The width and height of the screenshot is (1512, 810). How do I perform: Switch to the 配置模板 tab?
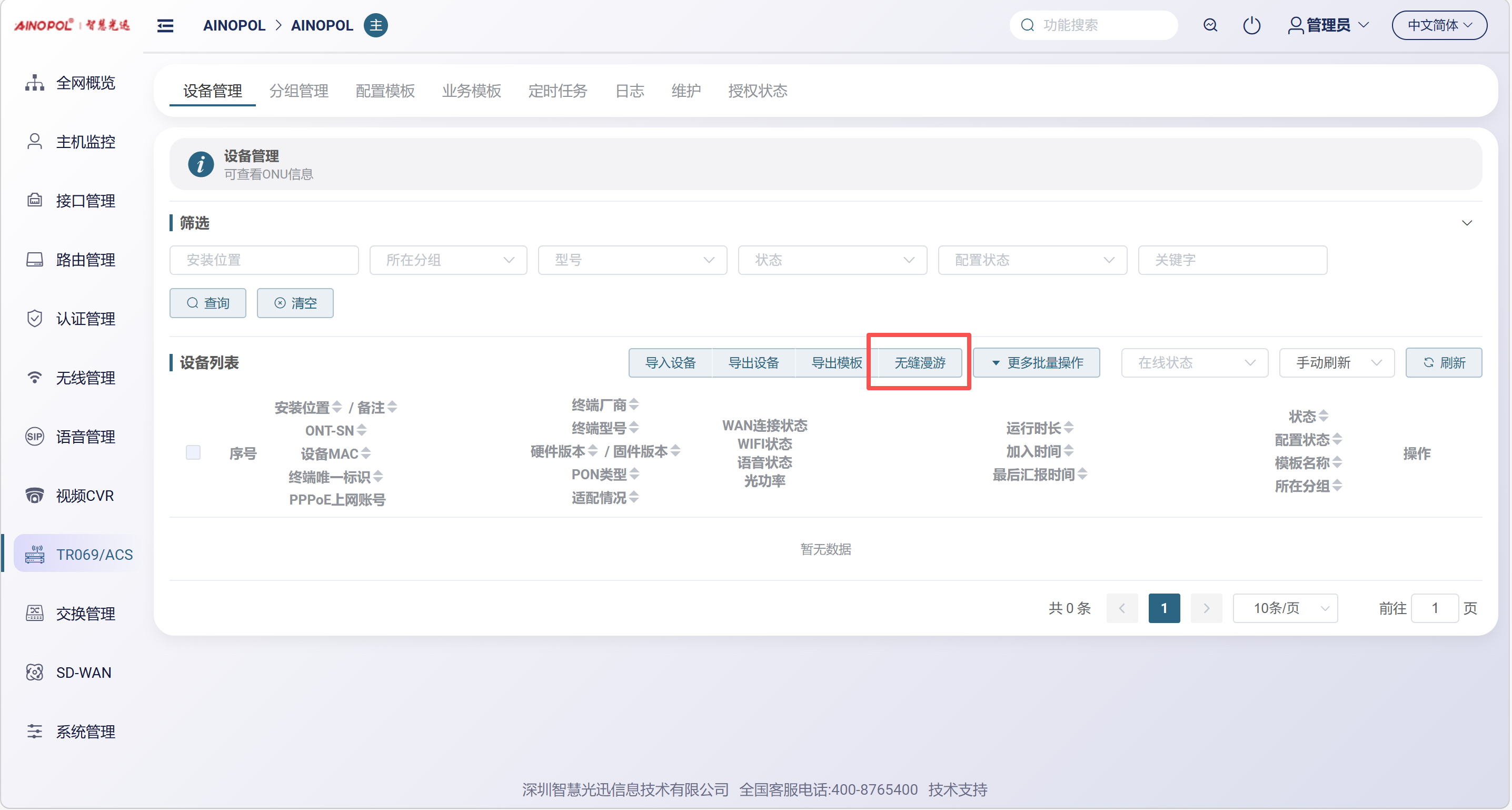point(385,91)
